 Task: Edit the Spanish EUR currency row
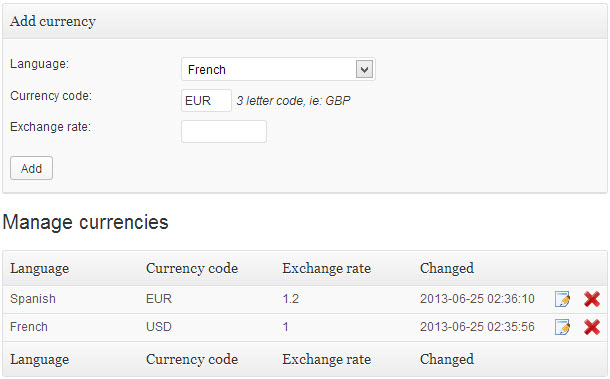click(x=562, y=299)
